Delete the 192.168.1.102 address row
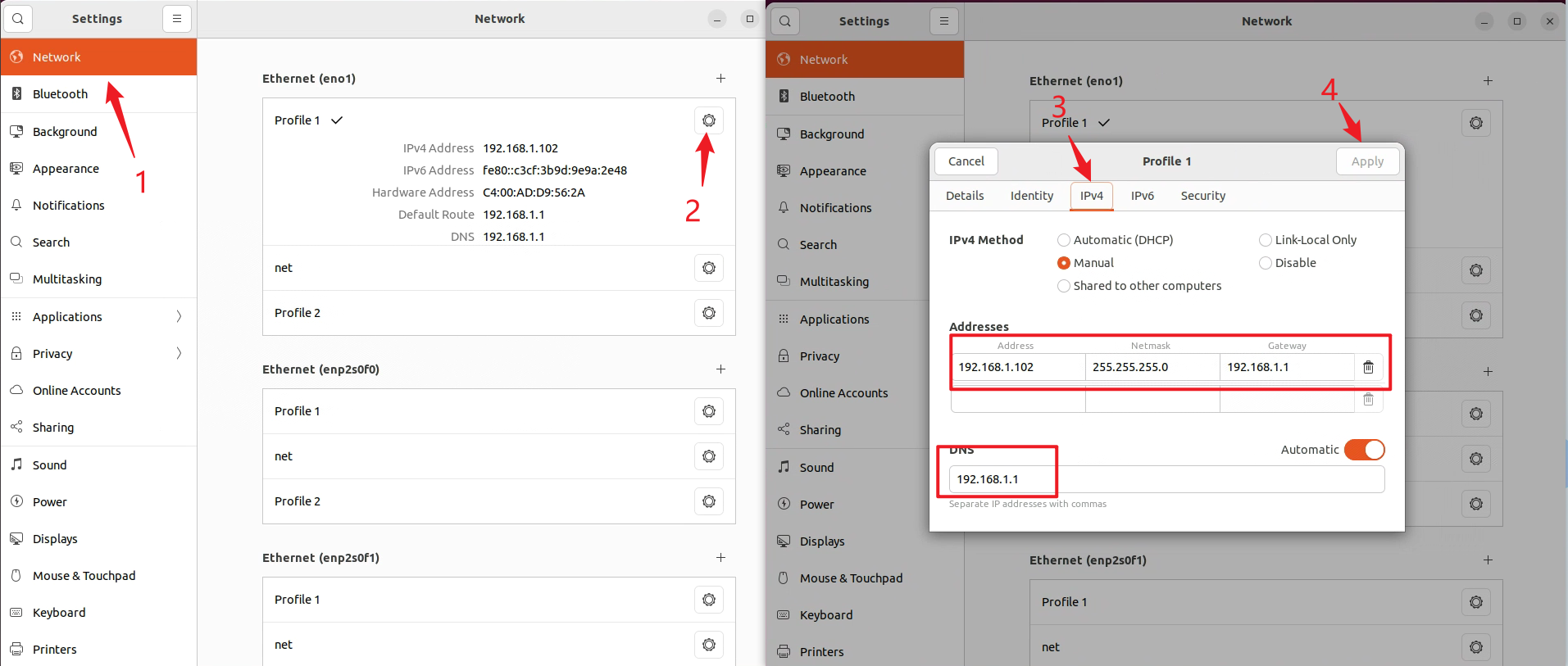1568x666 pixels. 1368,367
